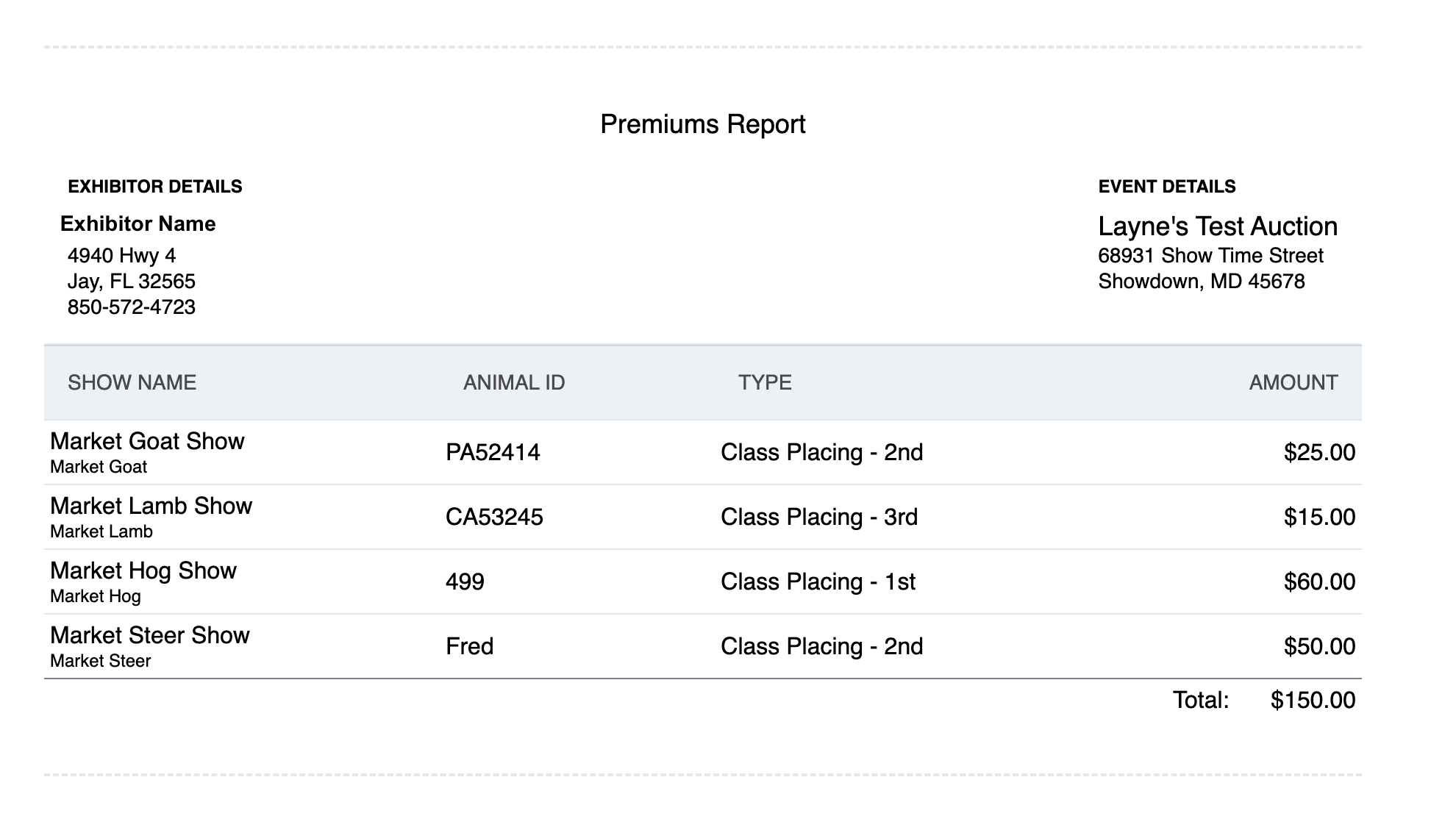Click the $50.00 amount
The height and width of the screenshot is (816, 1456).
coord(1319,646)
